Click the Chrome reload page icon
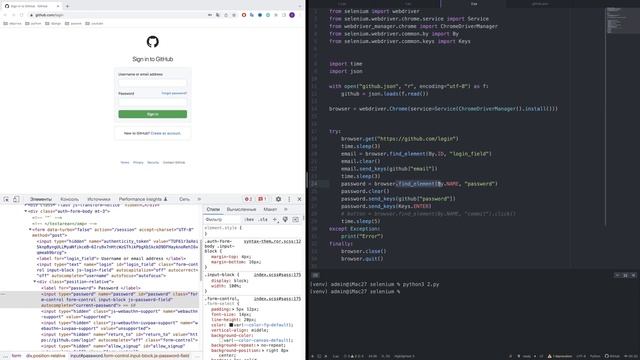 click(22, 15)
